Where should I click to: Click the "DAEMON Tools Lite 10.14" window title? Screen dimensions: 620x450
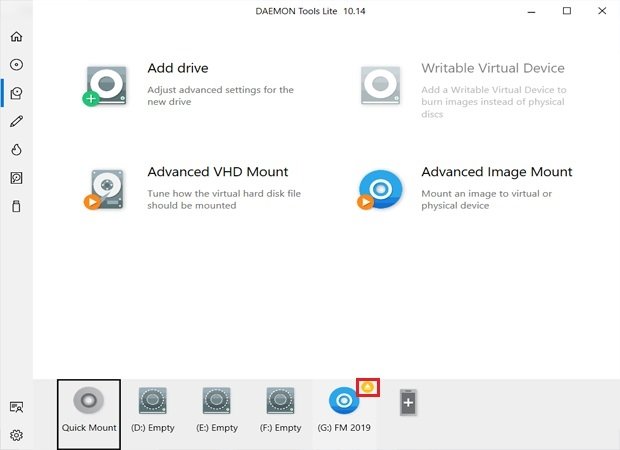310,11
